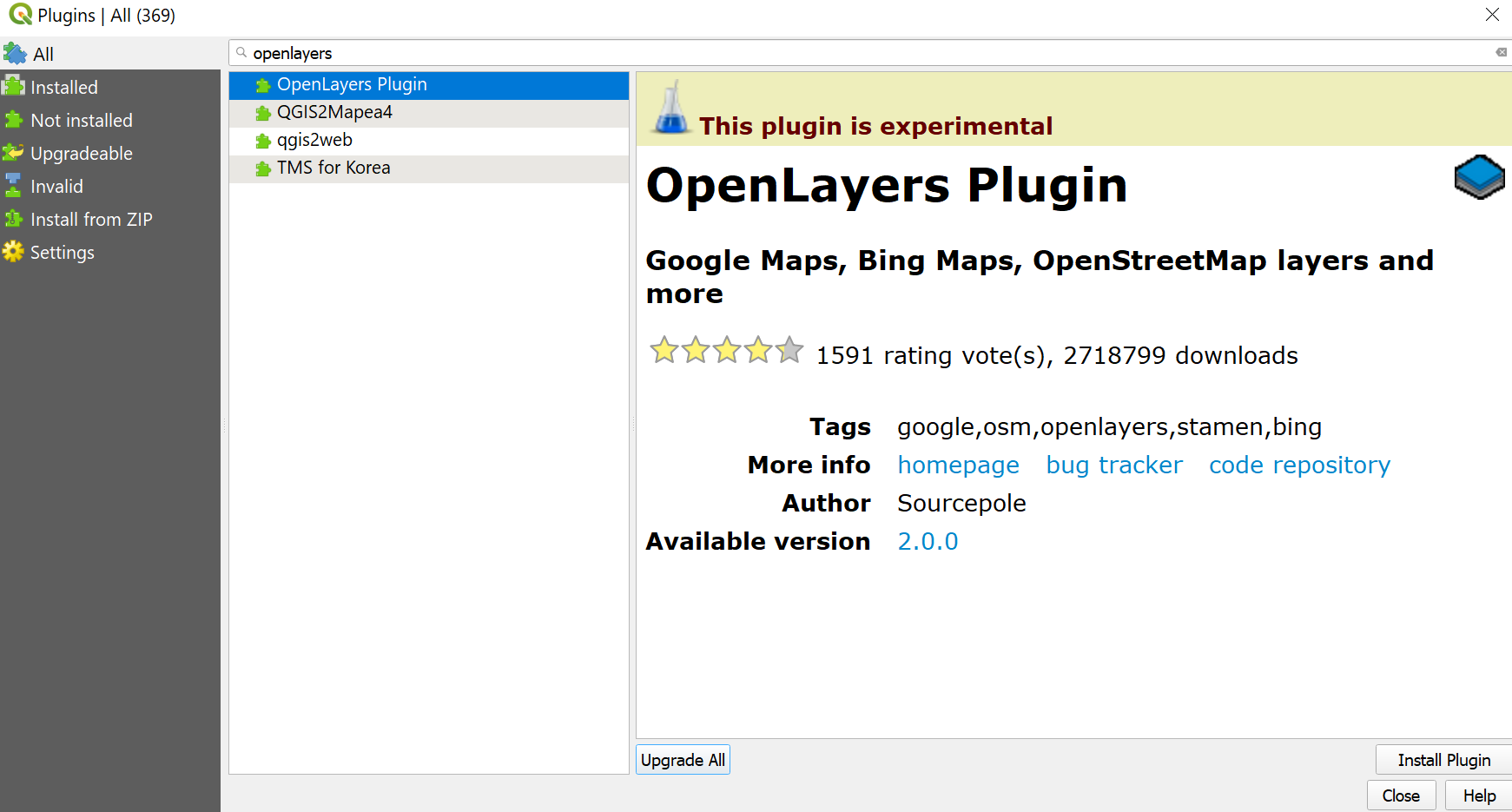Image resolution: width=1512 pixels, height=812 pixels.
Task: Click the QGIS2Mapea4 puzzle icon
Action: coord(263,114)
